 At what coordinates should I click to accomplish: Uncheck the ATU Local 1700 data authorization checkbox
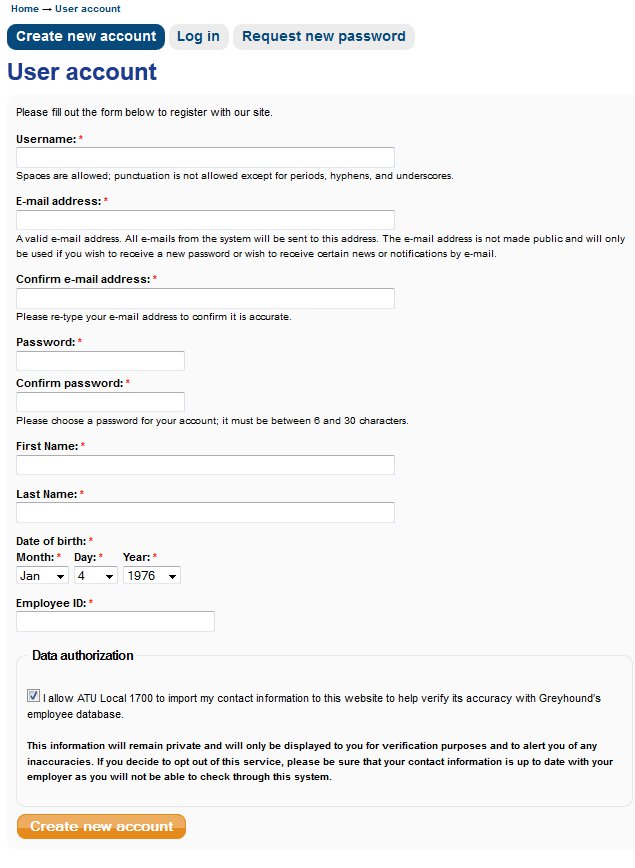[34, 695]
